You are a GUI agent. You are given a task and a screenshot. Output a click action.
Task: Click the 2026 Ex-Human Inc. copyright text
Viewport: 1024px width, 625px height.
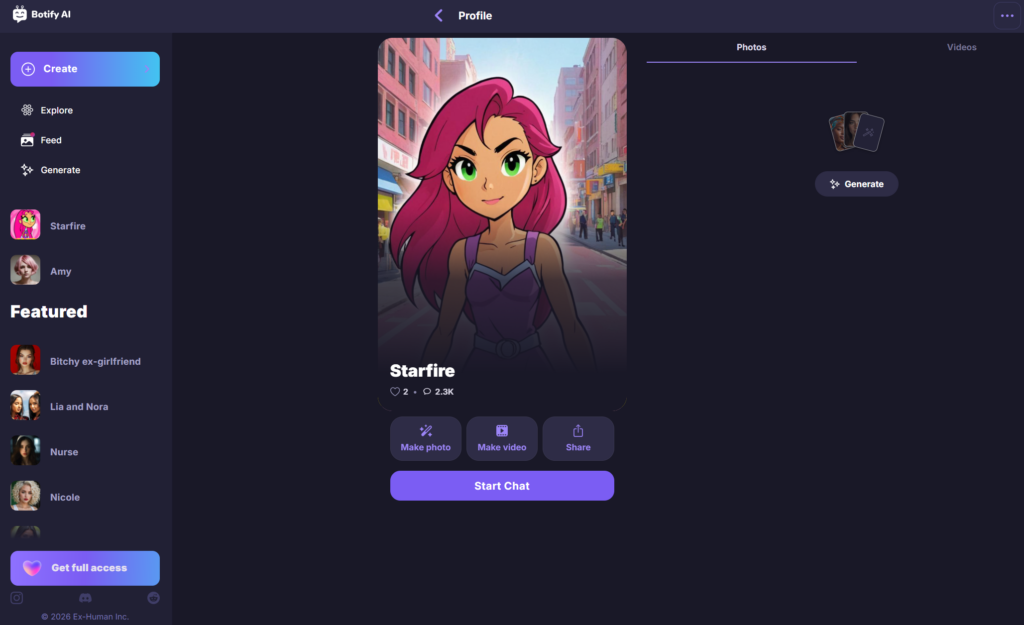85,617
